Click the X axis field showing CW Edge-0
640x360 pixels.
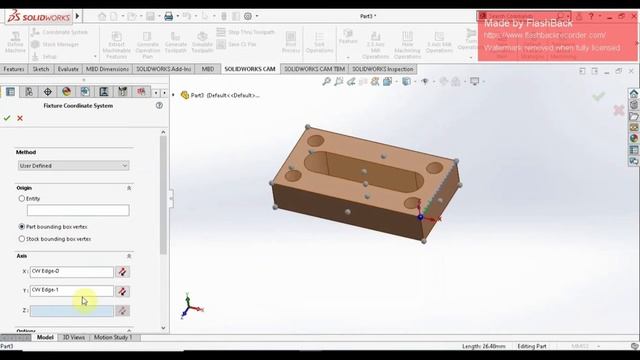[71, 272]
